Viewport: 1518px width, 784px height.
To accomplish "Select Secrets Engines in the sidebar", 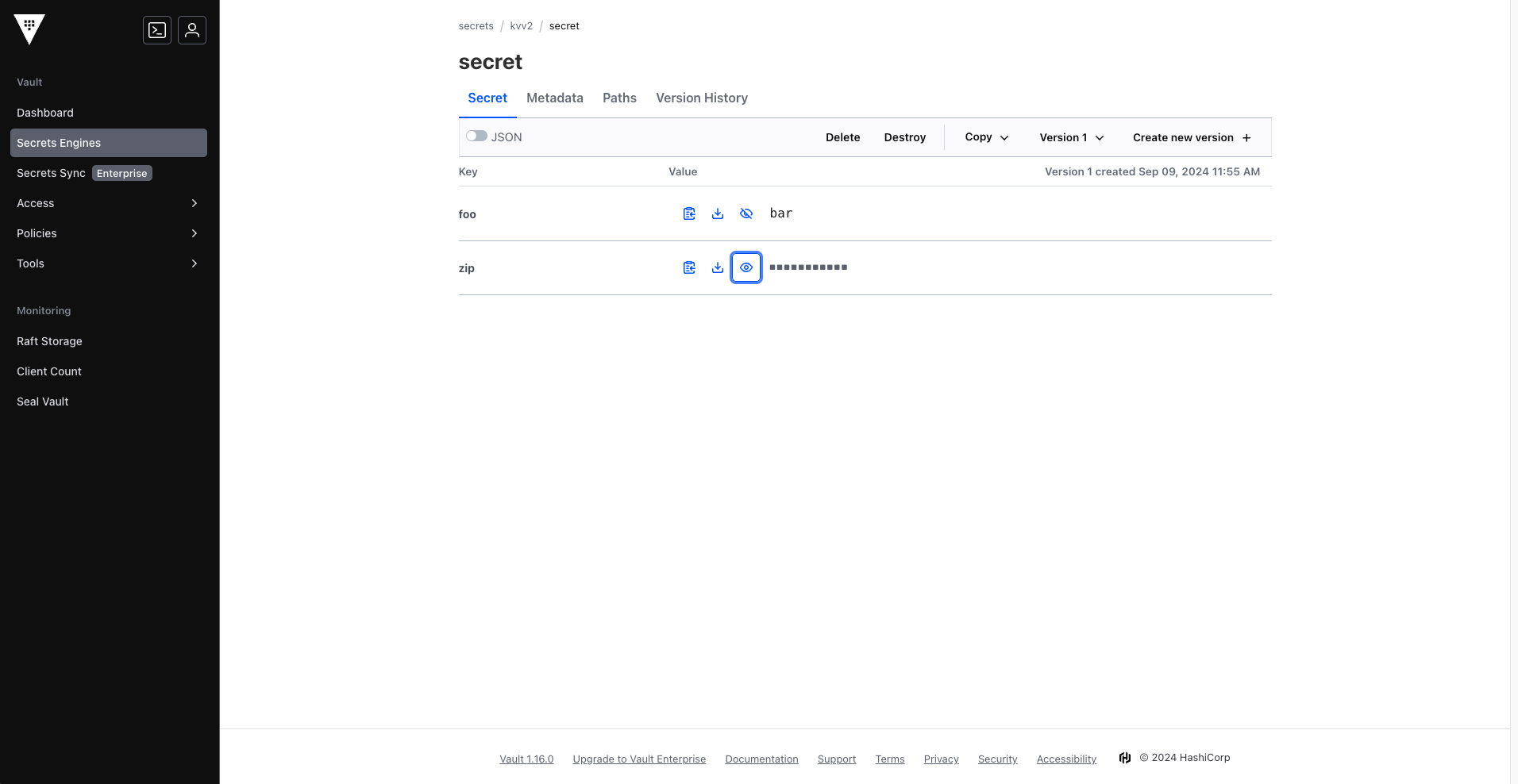I will click(109, 143).
